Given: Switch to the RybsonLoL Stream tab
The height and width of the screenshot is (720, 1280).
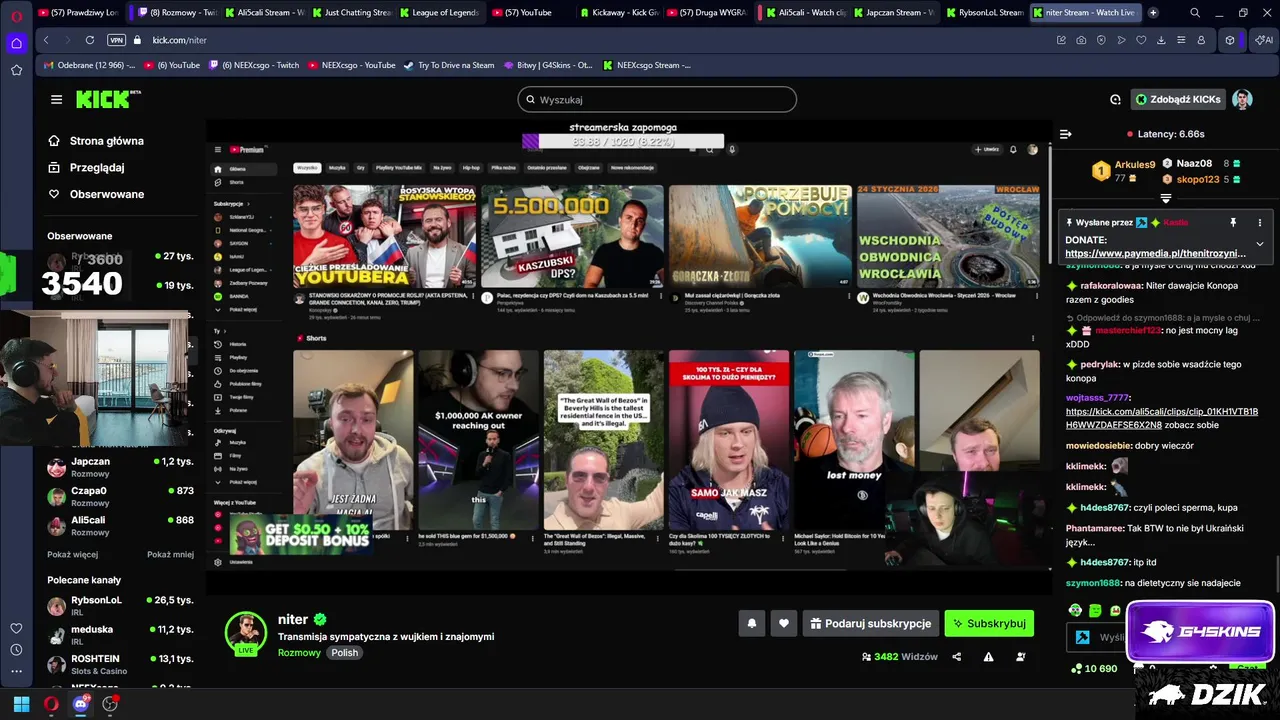Looking at the screenshot, I should click(x=985, y=13).
